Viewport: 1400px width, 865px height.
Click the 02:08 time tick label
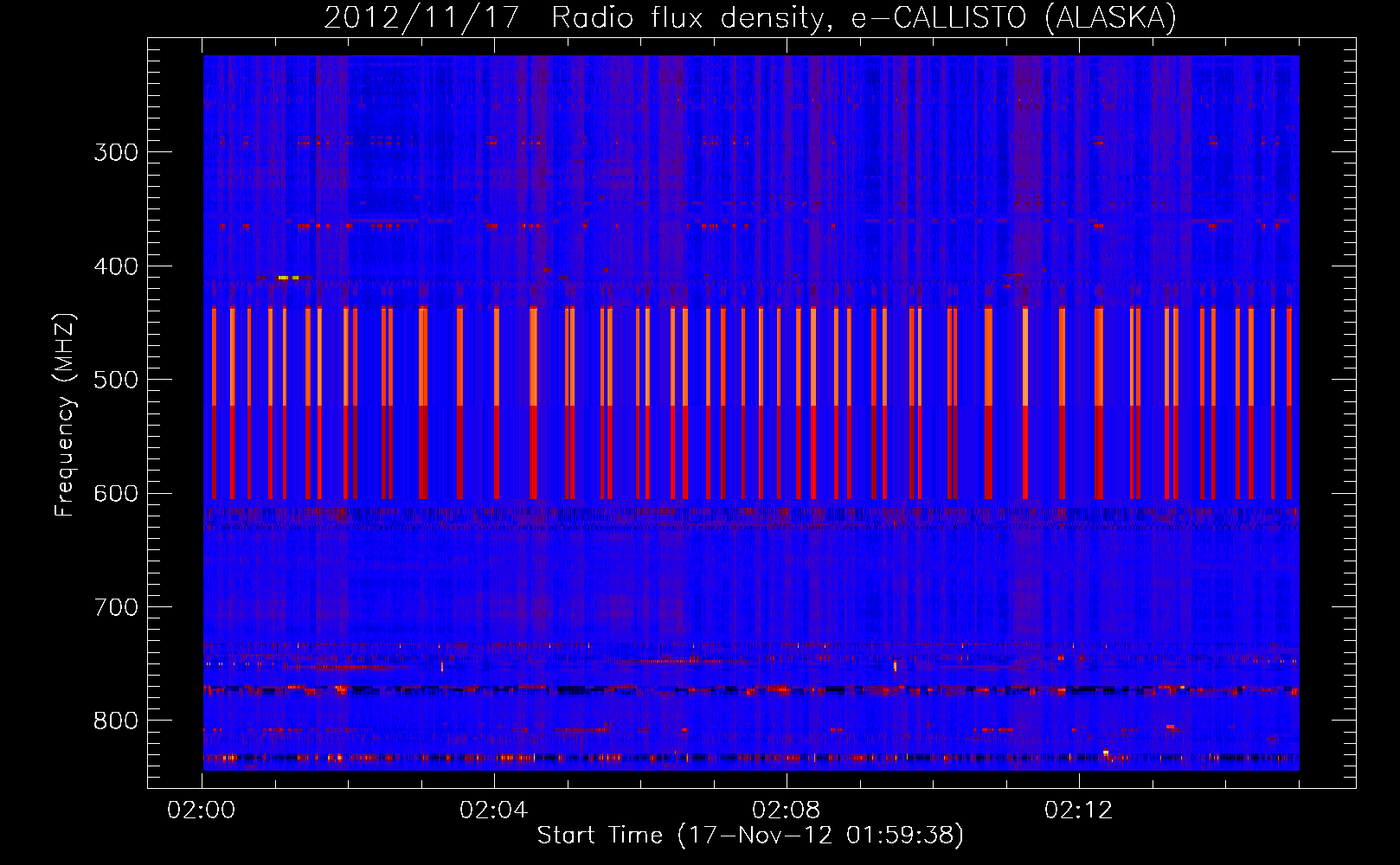[787, 811]
